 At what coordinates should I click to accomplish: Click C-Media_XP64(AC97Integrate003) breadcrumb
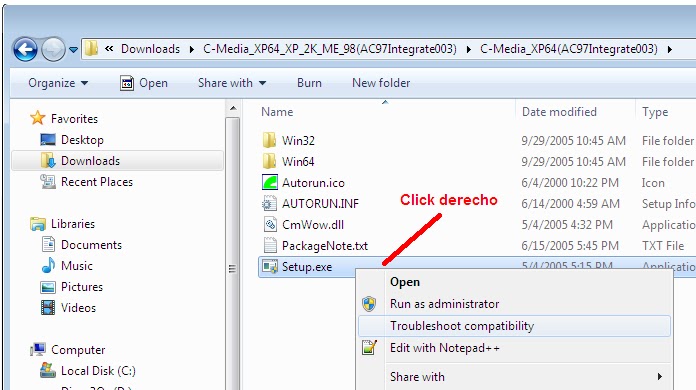tap(569, 49)
